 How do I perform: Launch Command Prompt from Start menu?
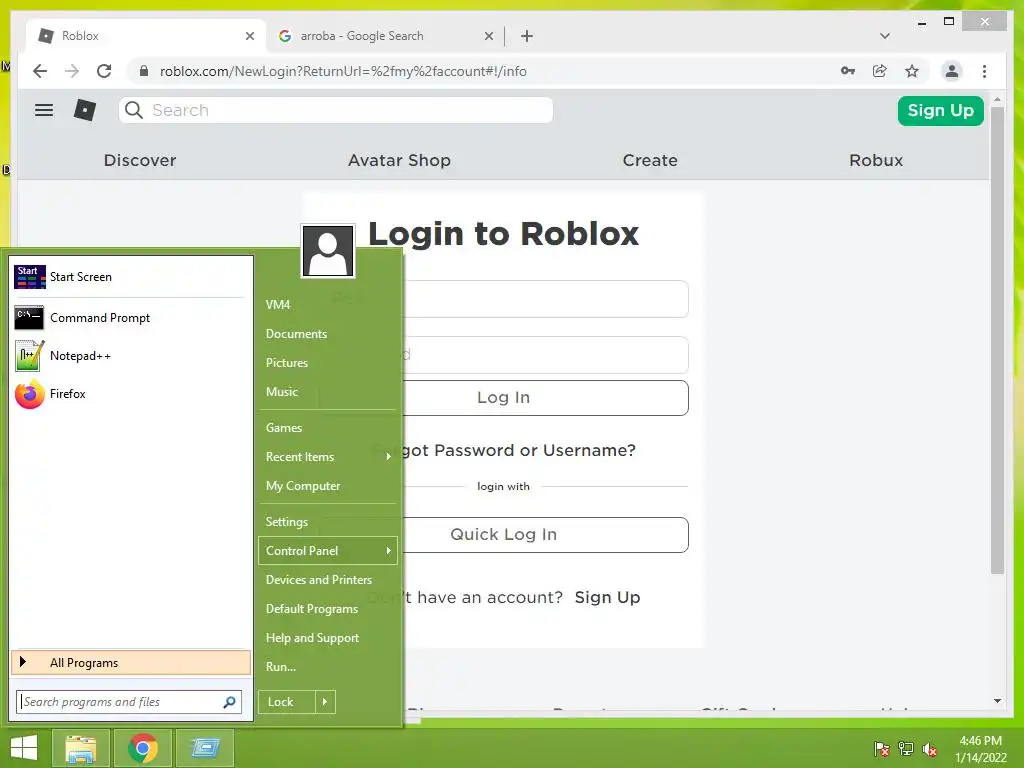click(129, 318)
